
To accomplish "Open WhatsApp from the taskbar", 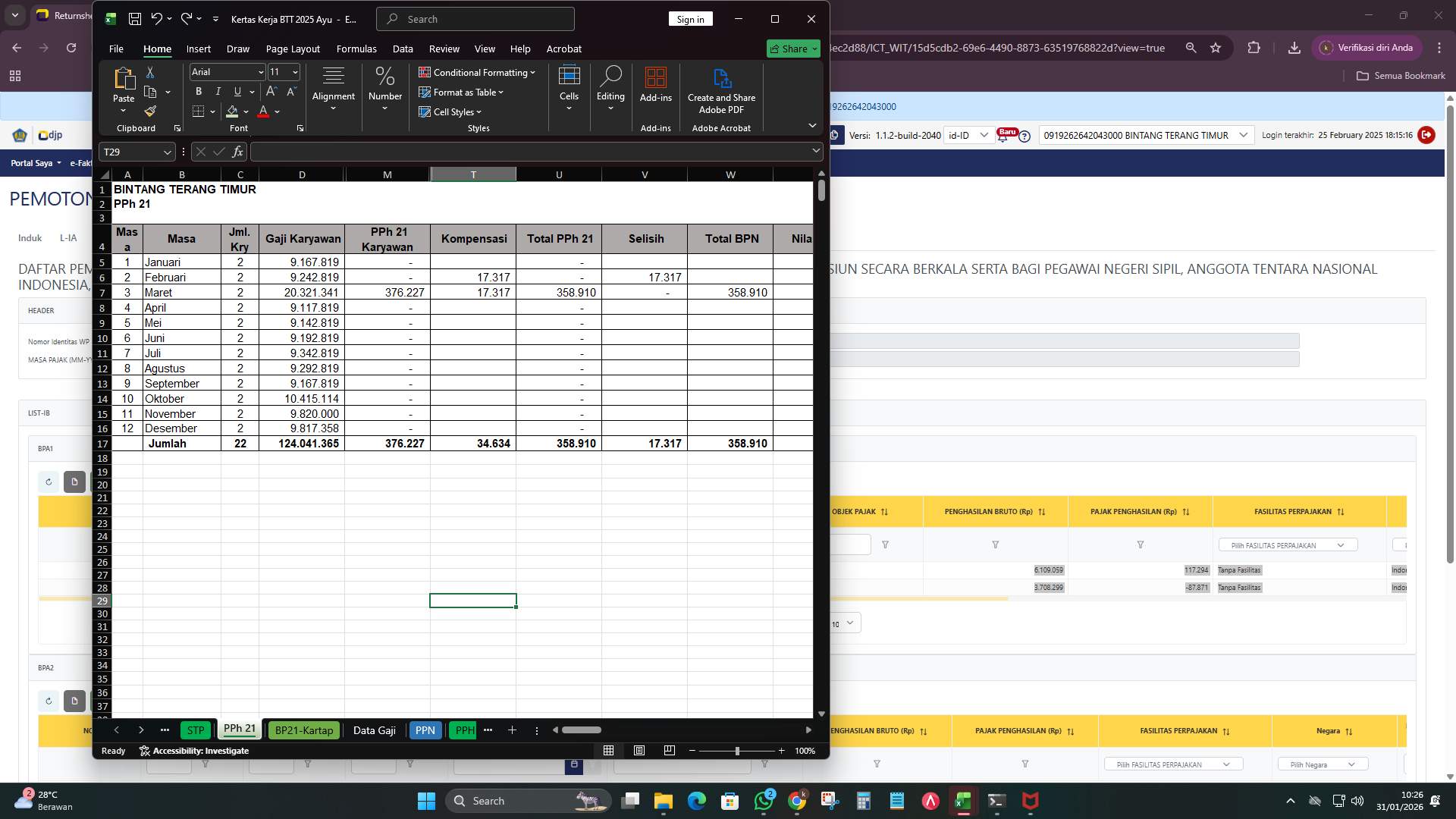I will [764, 800].
